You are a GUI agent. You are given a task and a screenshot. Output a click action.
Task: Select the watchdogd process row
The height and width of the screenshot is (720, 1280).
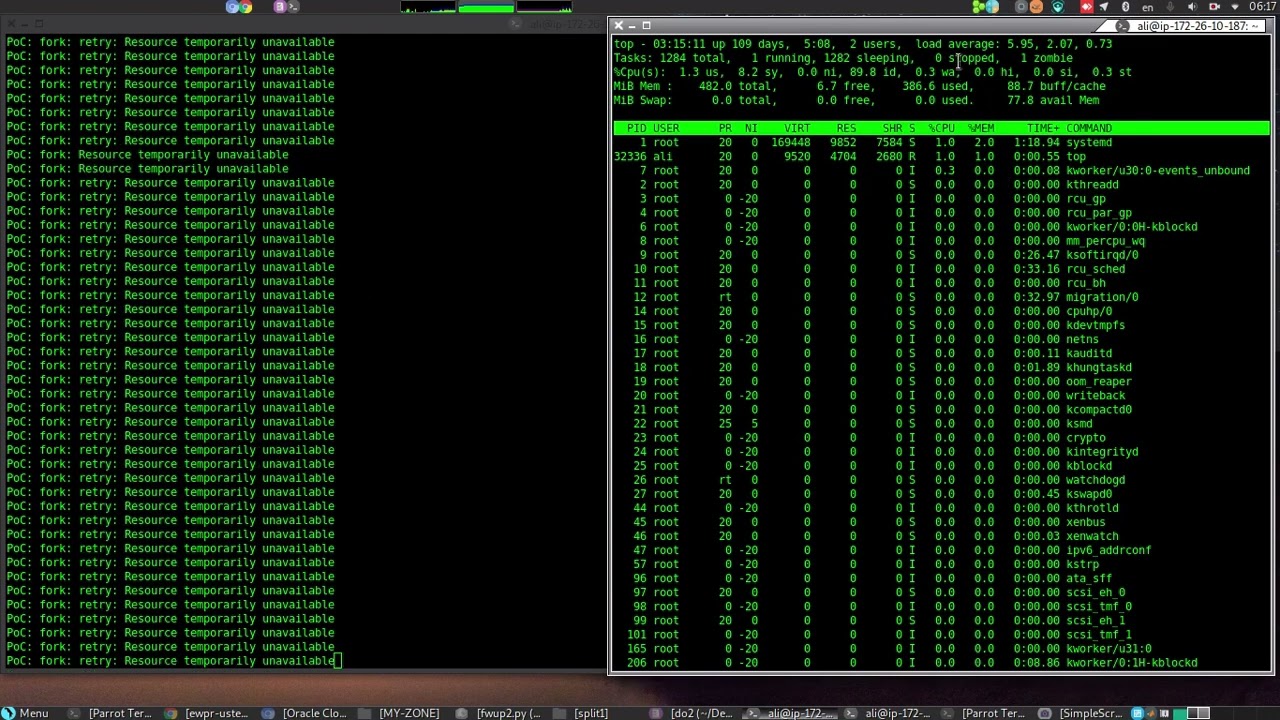point(941,480)
